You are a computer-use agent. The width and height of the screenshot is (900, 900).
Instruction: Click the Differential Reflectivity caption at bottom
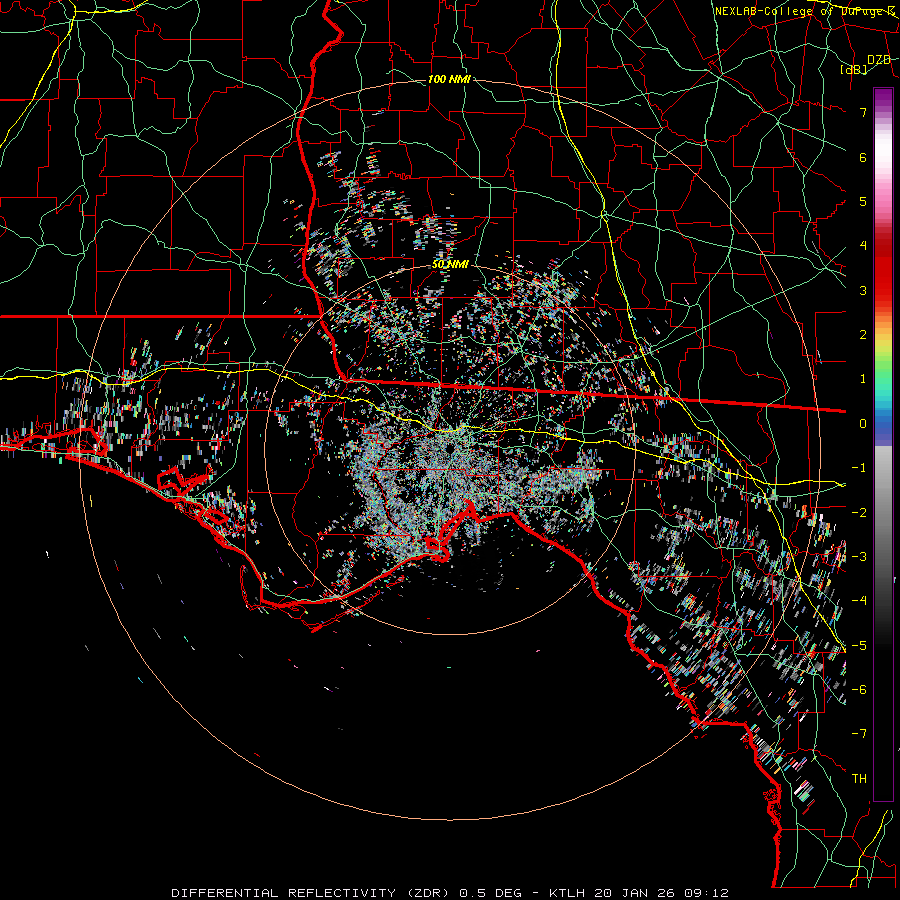coord(449,893)
